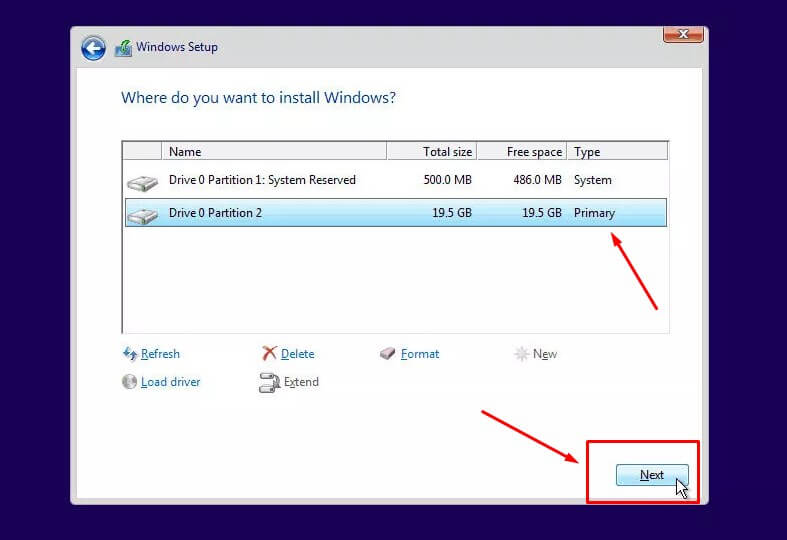The image size is (787, 540).
Task: Click the New starburst icon
Action: (521, 354)
